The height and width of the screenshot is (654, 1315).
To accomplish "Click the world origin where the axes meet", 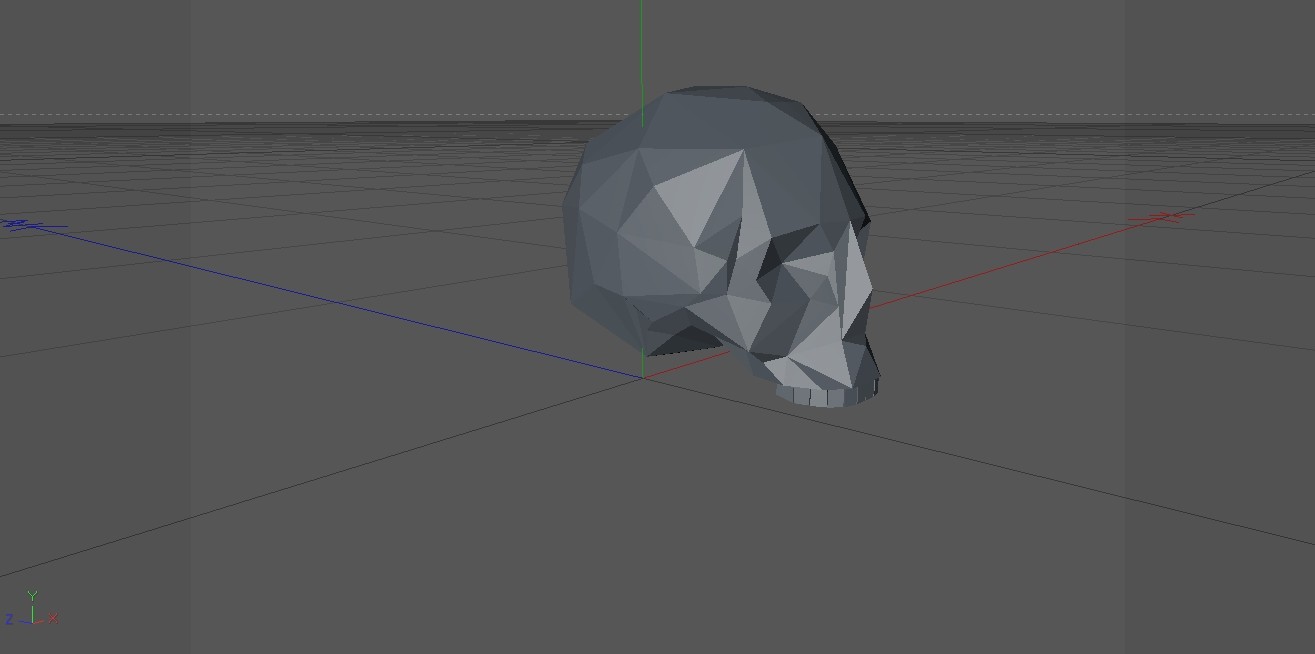I will (x=643, y=379).
